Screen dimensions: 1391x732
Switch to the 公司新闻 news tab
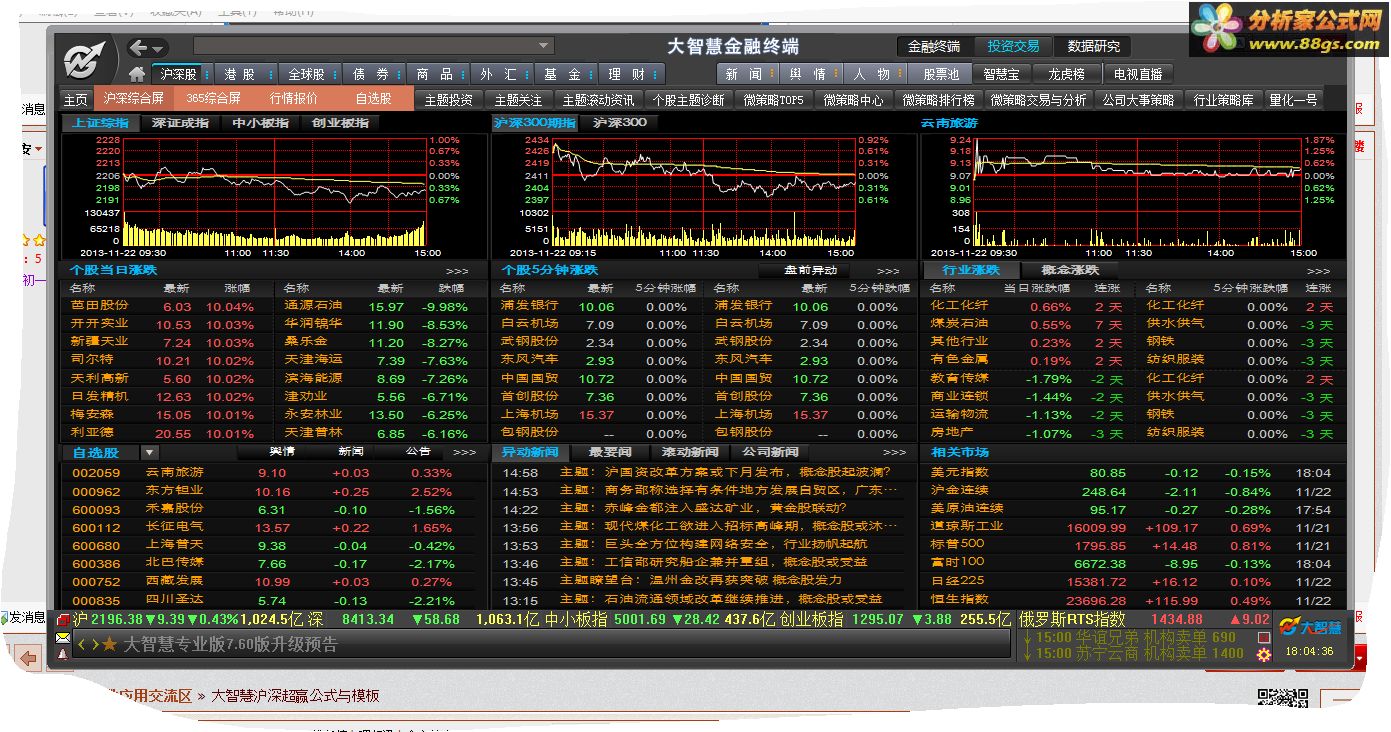click(771, 452)
